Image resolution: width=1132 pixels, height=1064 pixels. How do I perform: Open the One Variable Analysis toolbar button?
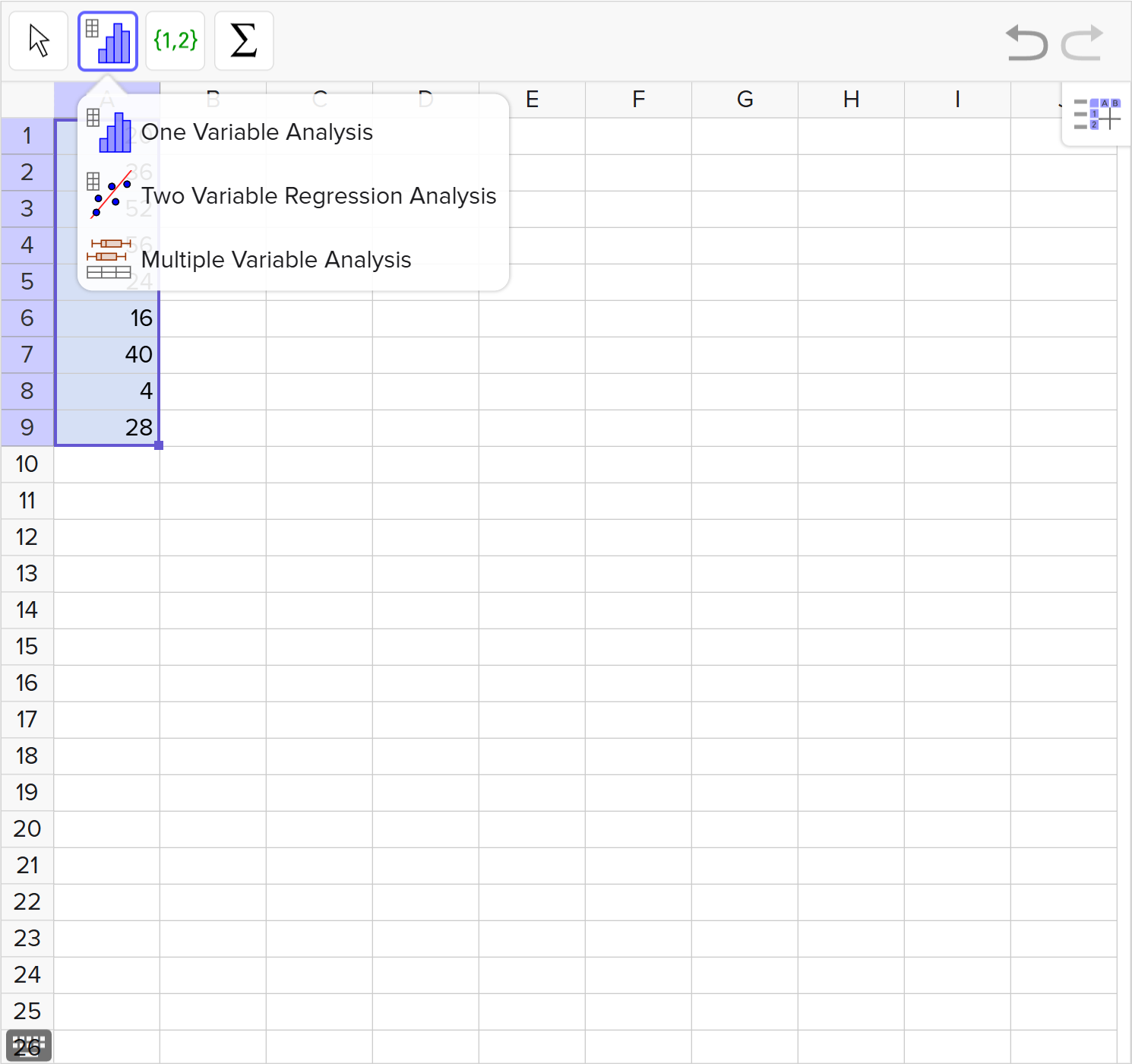(108, 41)
